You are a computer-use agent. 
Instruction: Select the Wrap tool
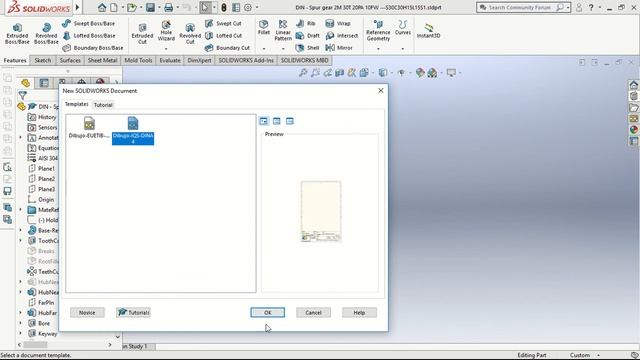click(338, 24)
